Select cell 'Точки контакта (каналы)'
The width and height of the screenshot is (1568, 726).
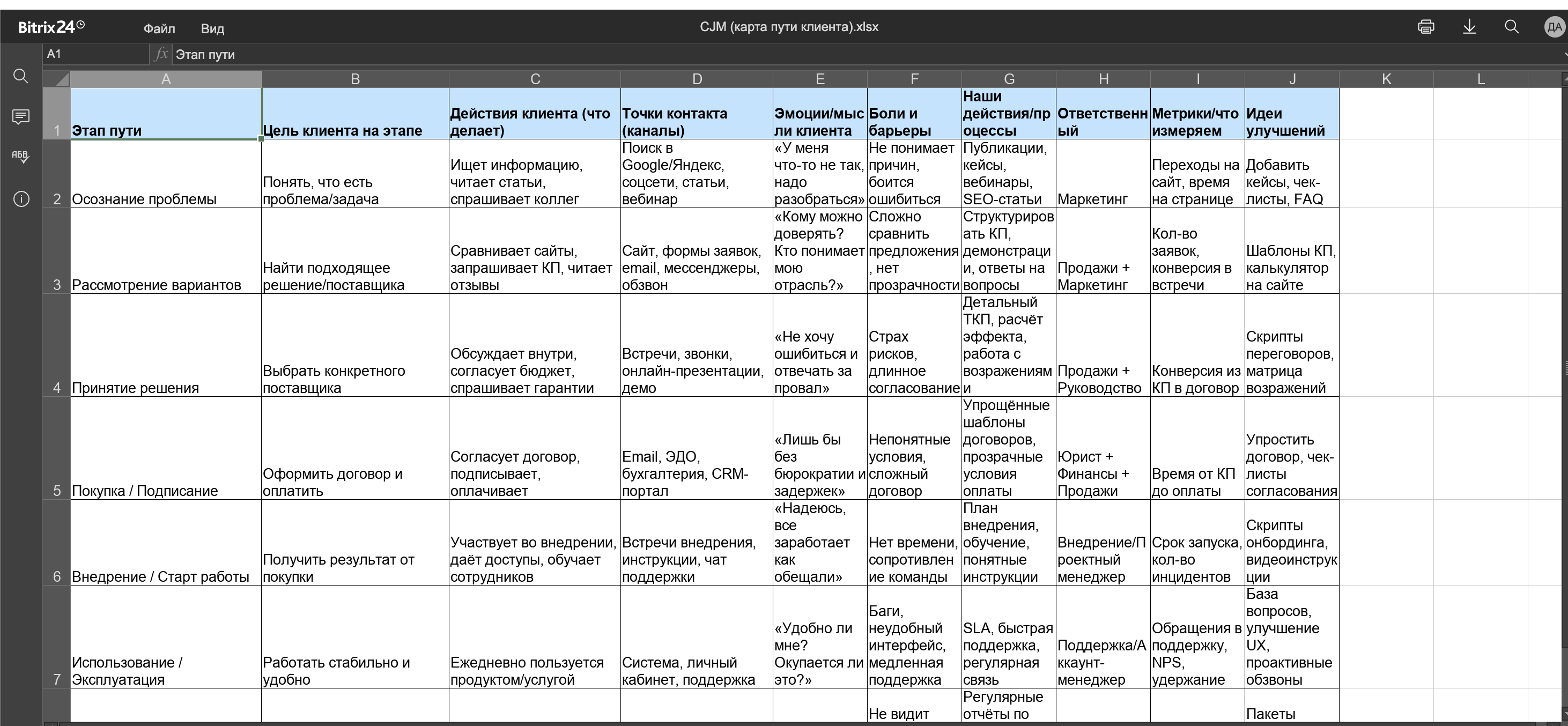click(697, 114)
